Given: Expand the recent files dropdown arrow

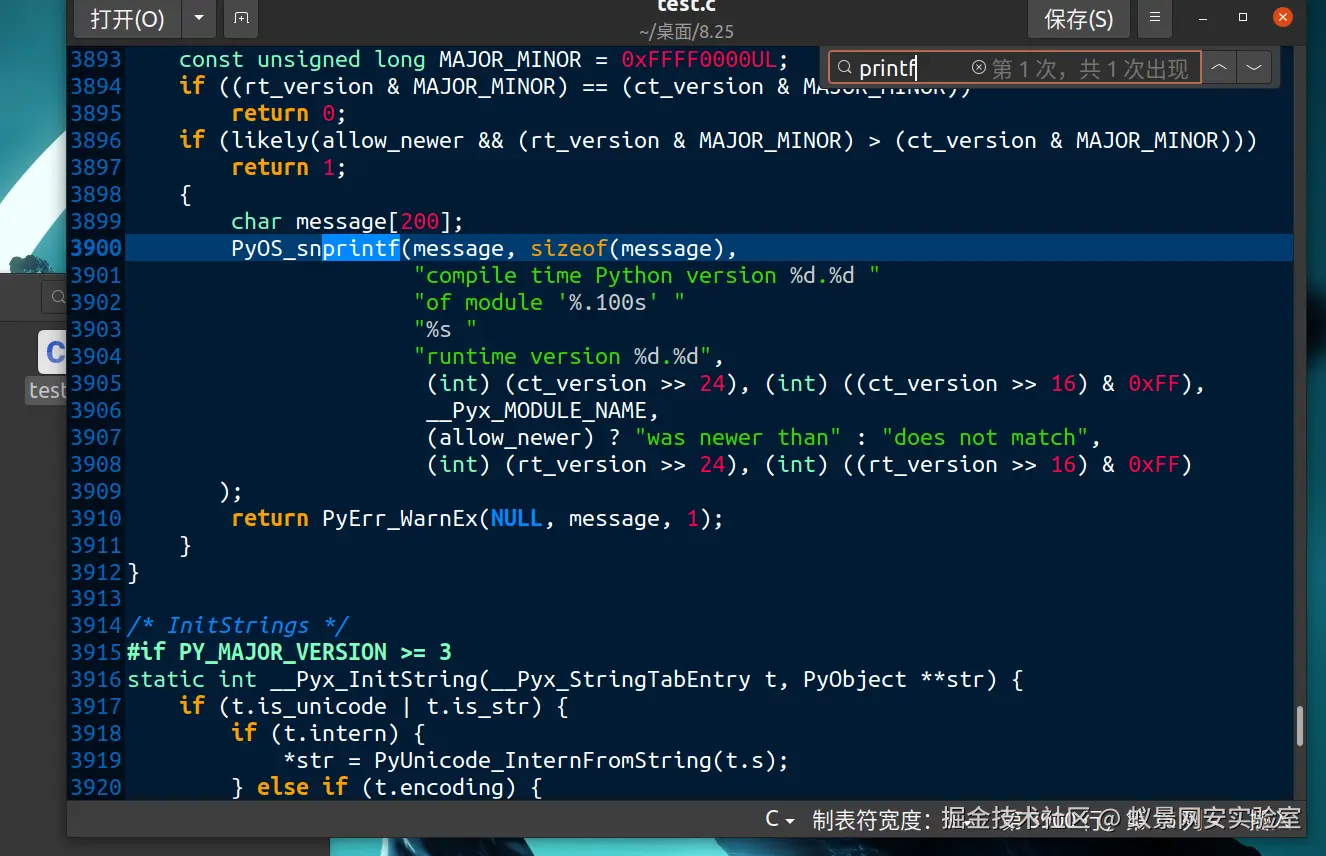Looking at the screenshot, I should pos(198,18).
